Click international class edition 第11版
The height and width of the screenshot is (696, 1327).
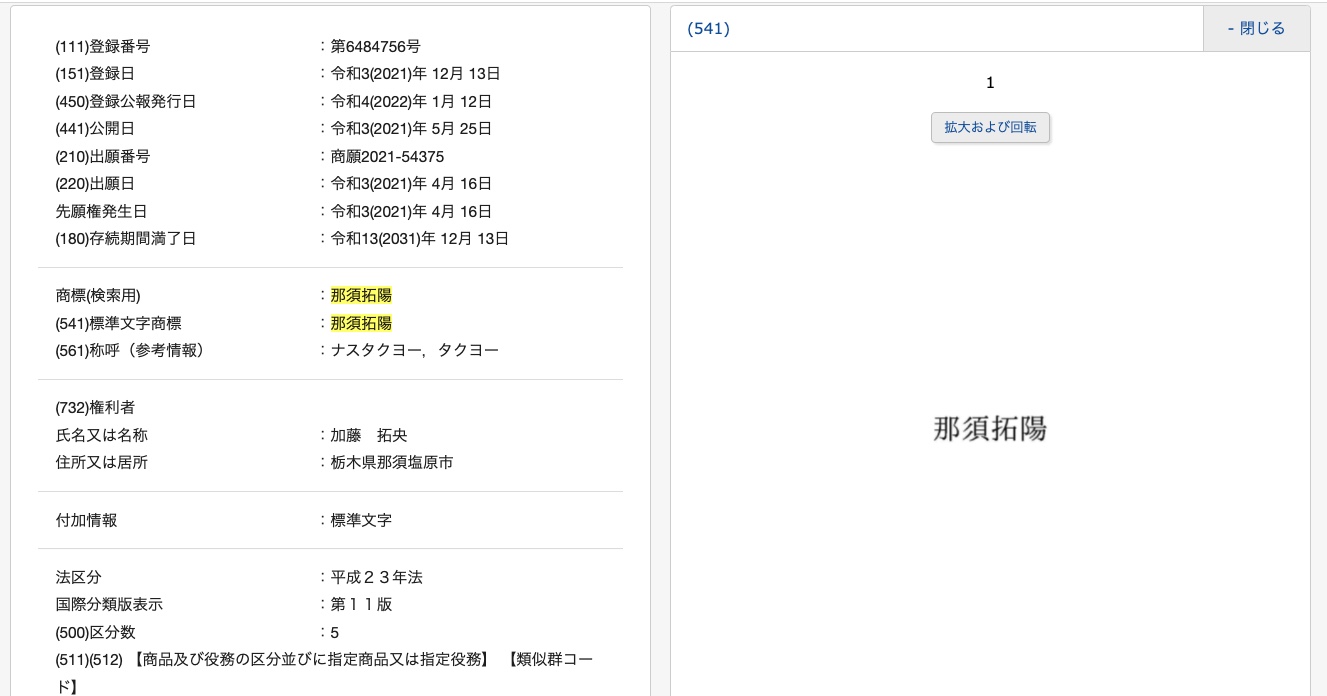[361, 604]
